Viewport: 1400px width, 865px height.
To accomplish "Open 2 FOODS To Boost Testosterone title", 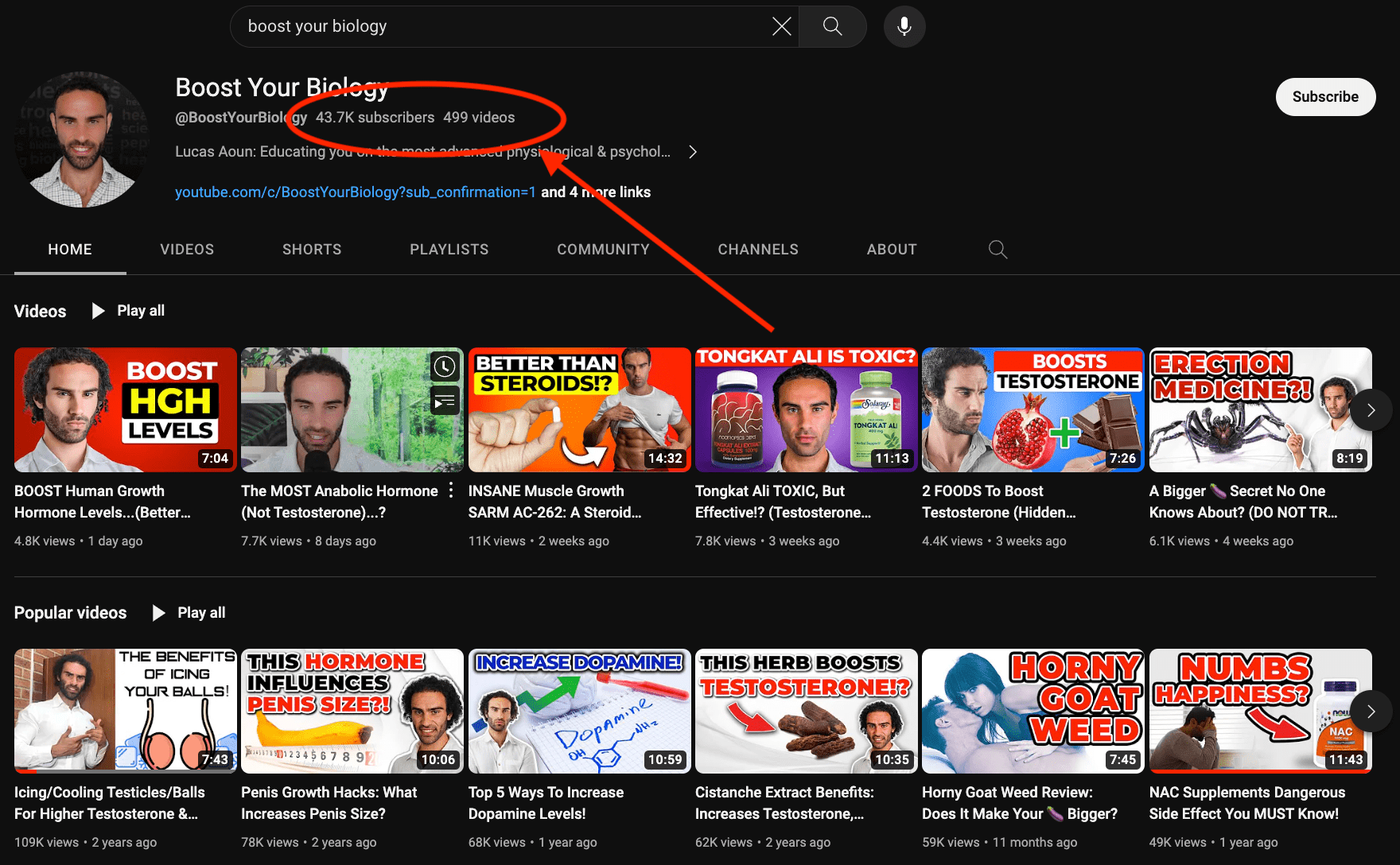I will click(x=999, y=502).
